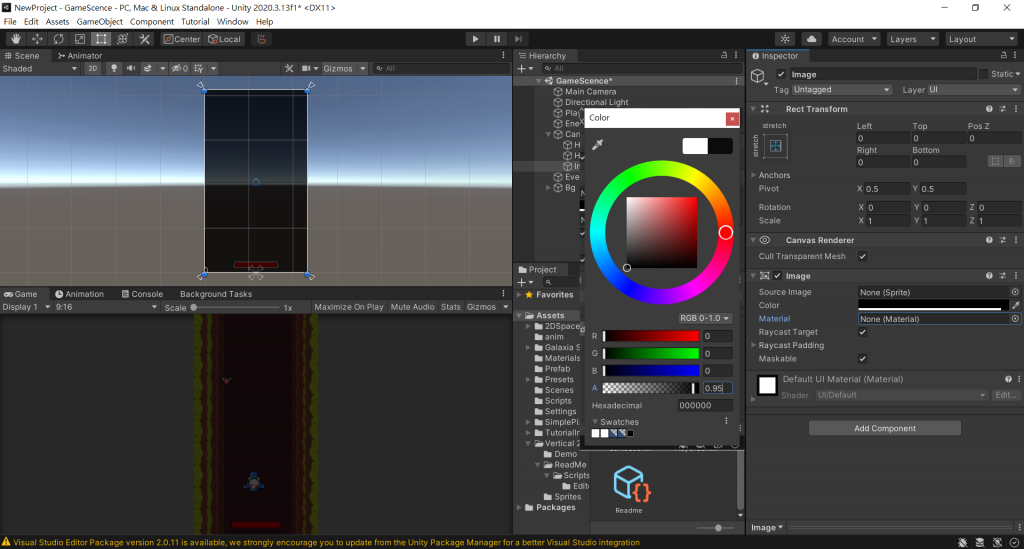Open the cloud services icon

tap(811, 39)
